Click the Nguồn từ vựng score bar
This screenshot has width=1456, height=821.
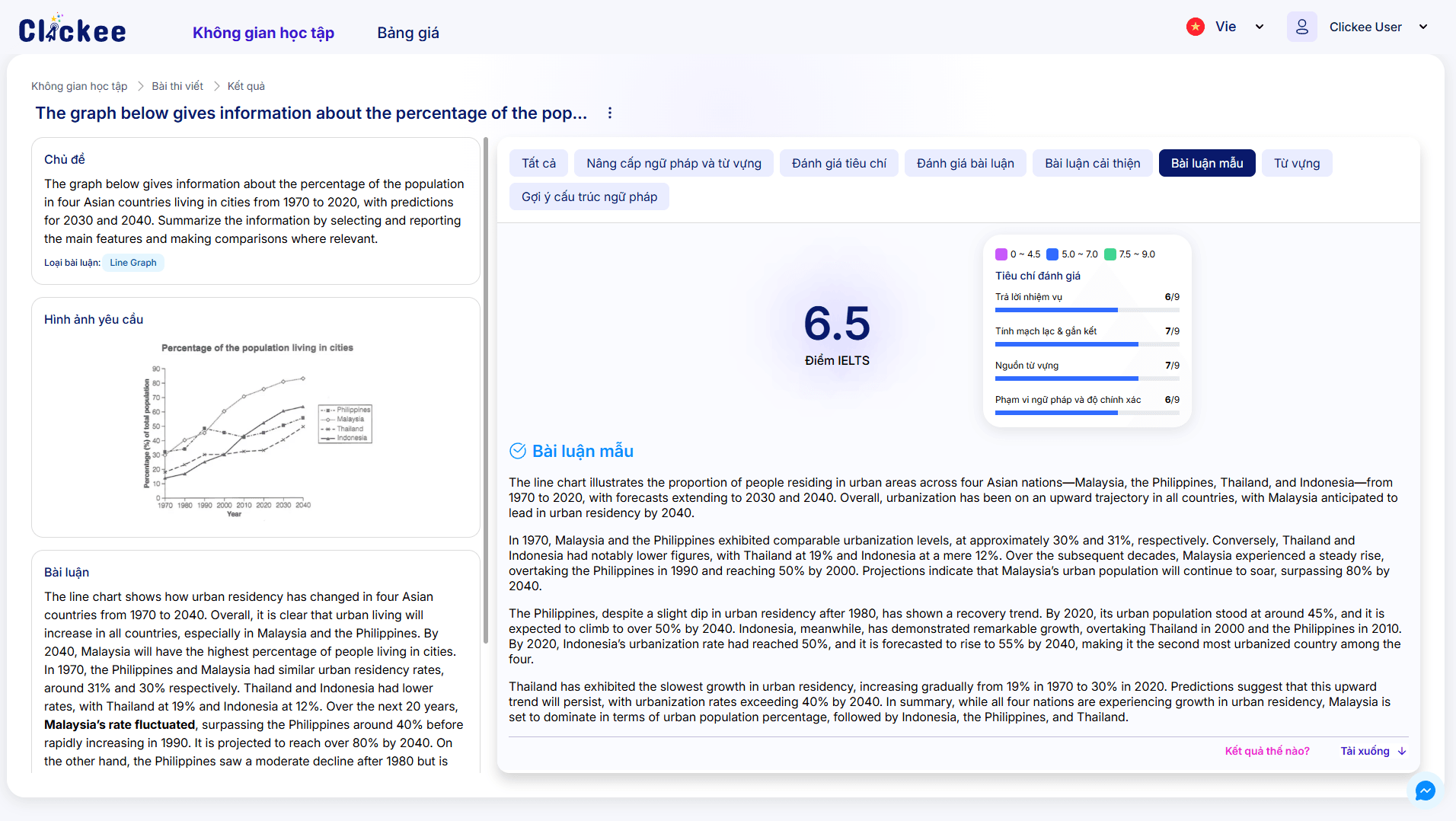[x=1087, y=379]
